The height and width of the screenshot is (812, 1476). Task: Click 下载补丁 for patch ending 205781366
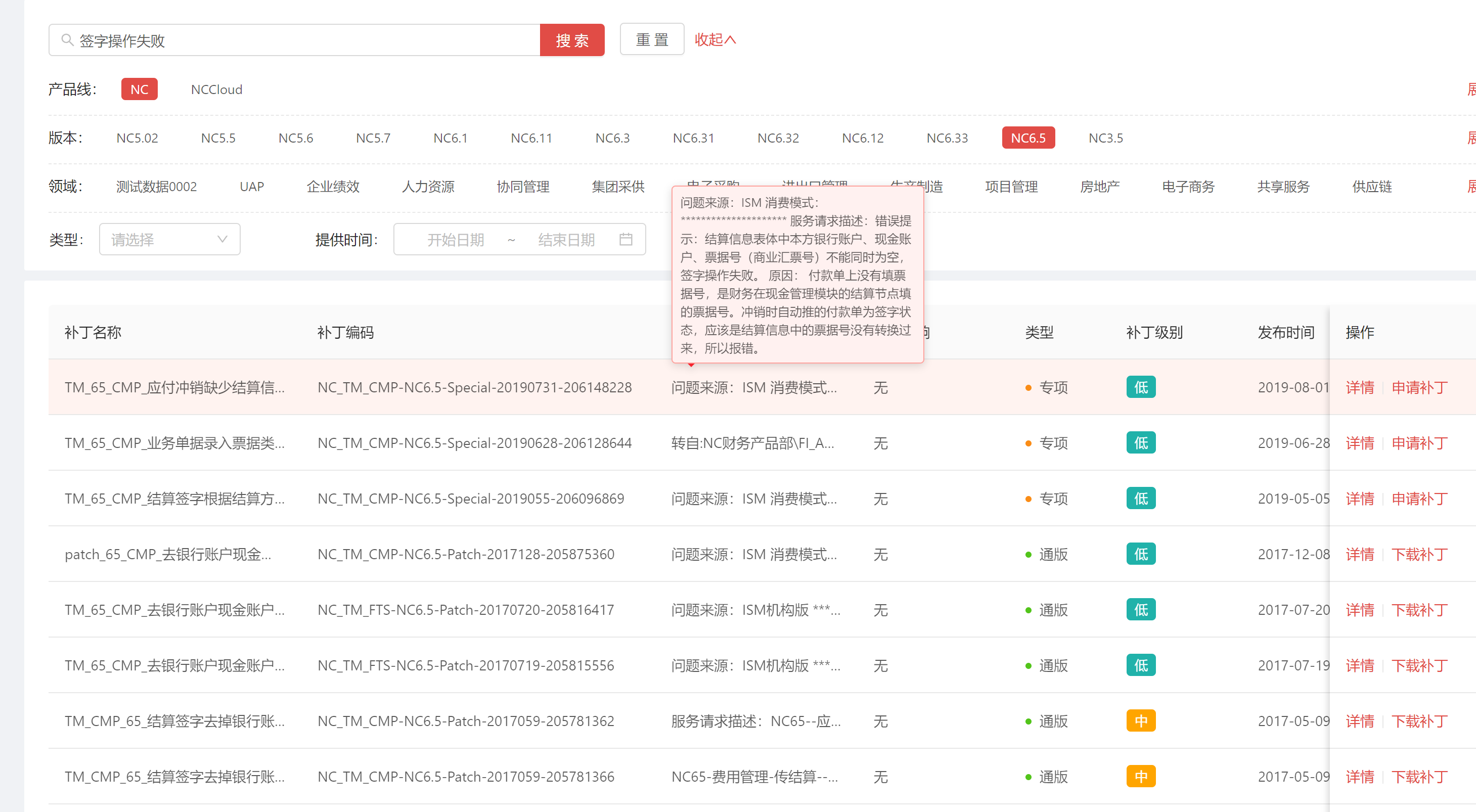pos(1419,777)
